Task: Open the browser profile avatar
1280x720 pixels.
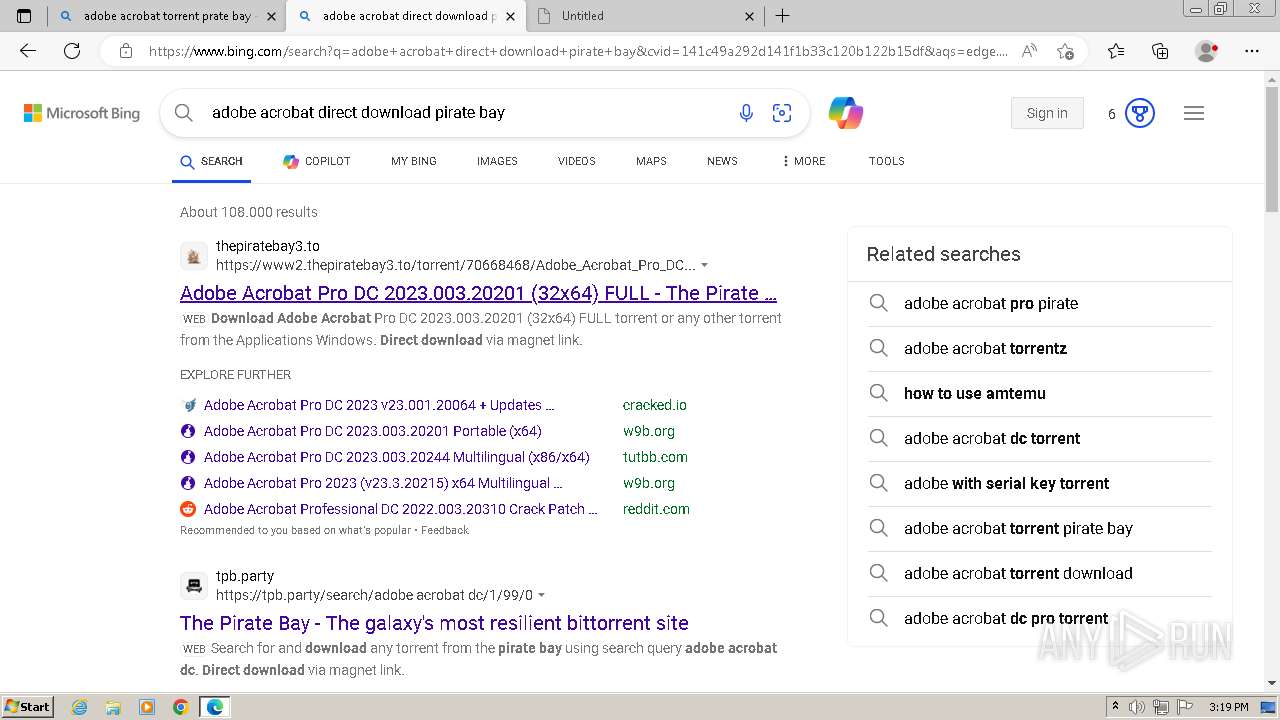Action: click(1207, 51)
